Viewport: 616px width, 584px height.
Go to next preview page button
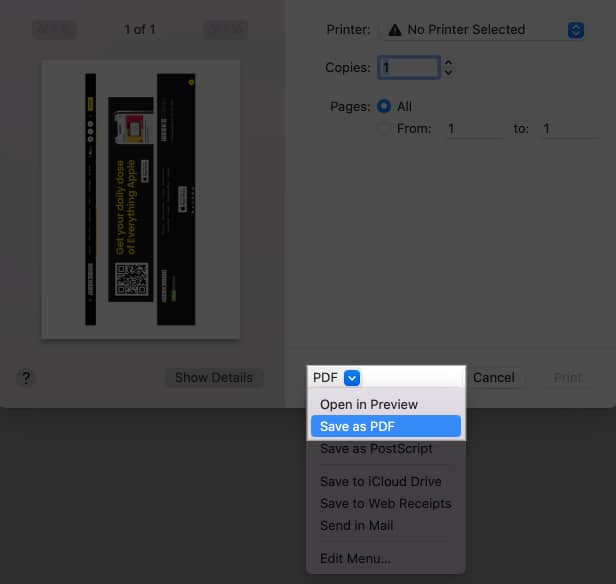(225, 30)
